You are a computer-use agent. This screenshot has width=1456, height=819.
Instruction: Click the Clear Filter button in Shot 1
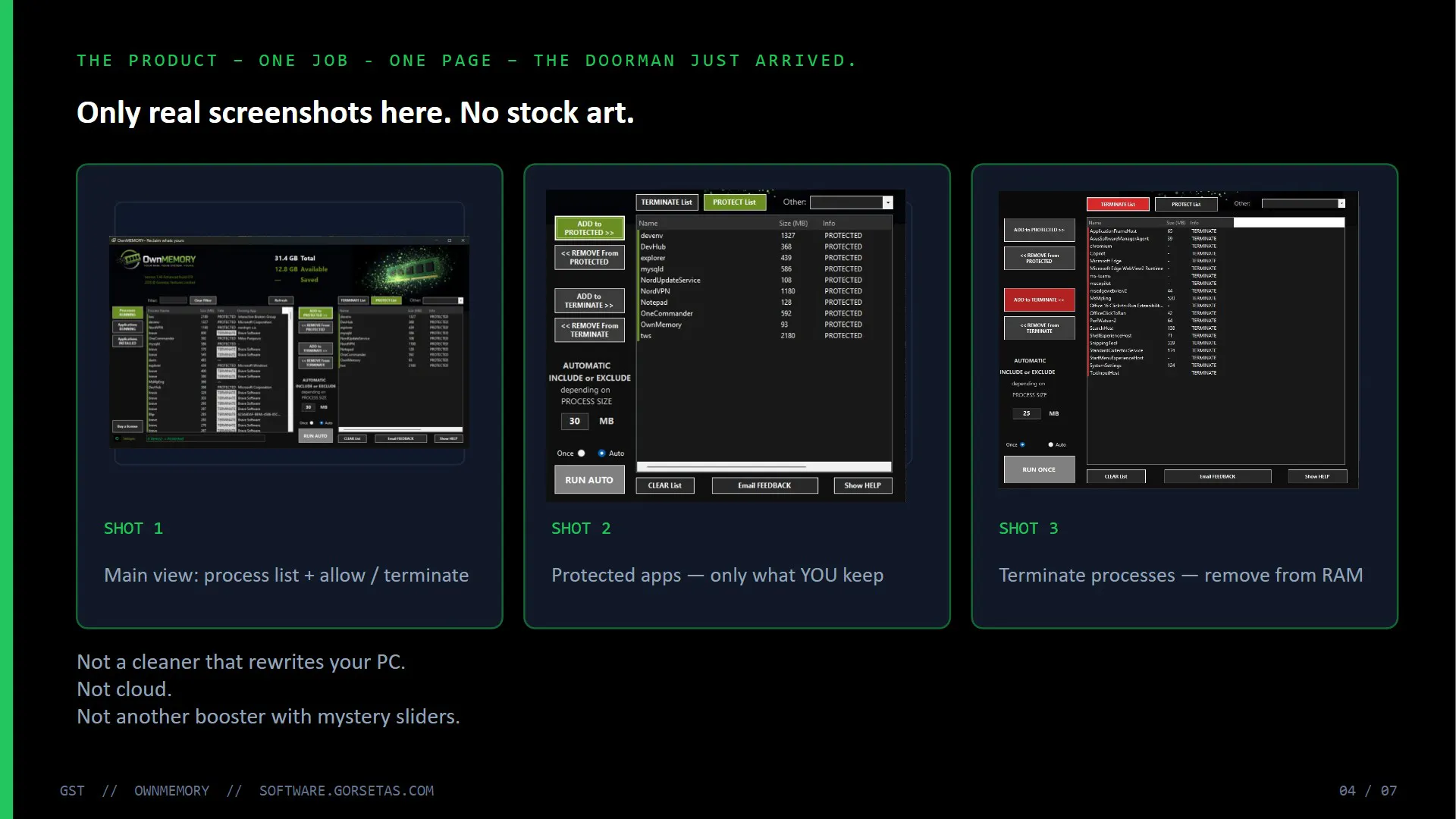pyautogui.click(x=203, y=300)
